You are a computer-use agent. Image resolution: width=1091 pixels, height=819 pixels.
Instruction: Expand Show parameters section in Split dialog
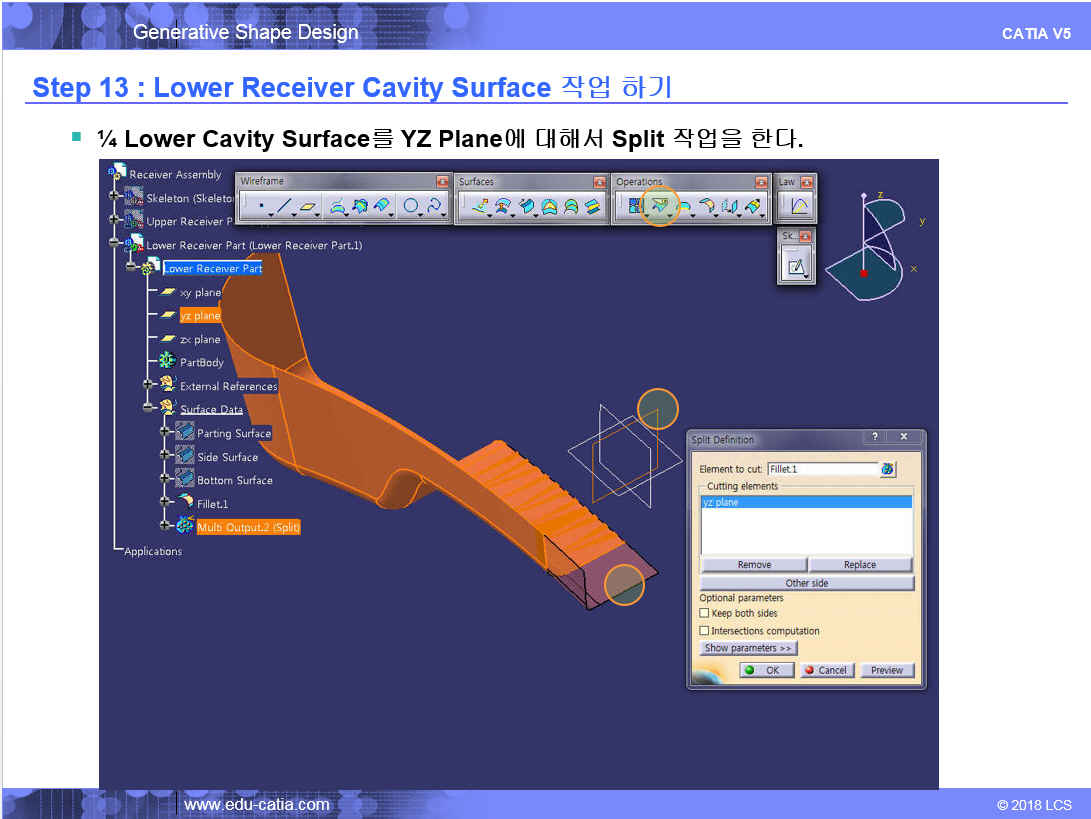coord(748,648)
